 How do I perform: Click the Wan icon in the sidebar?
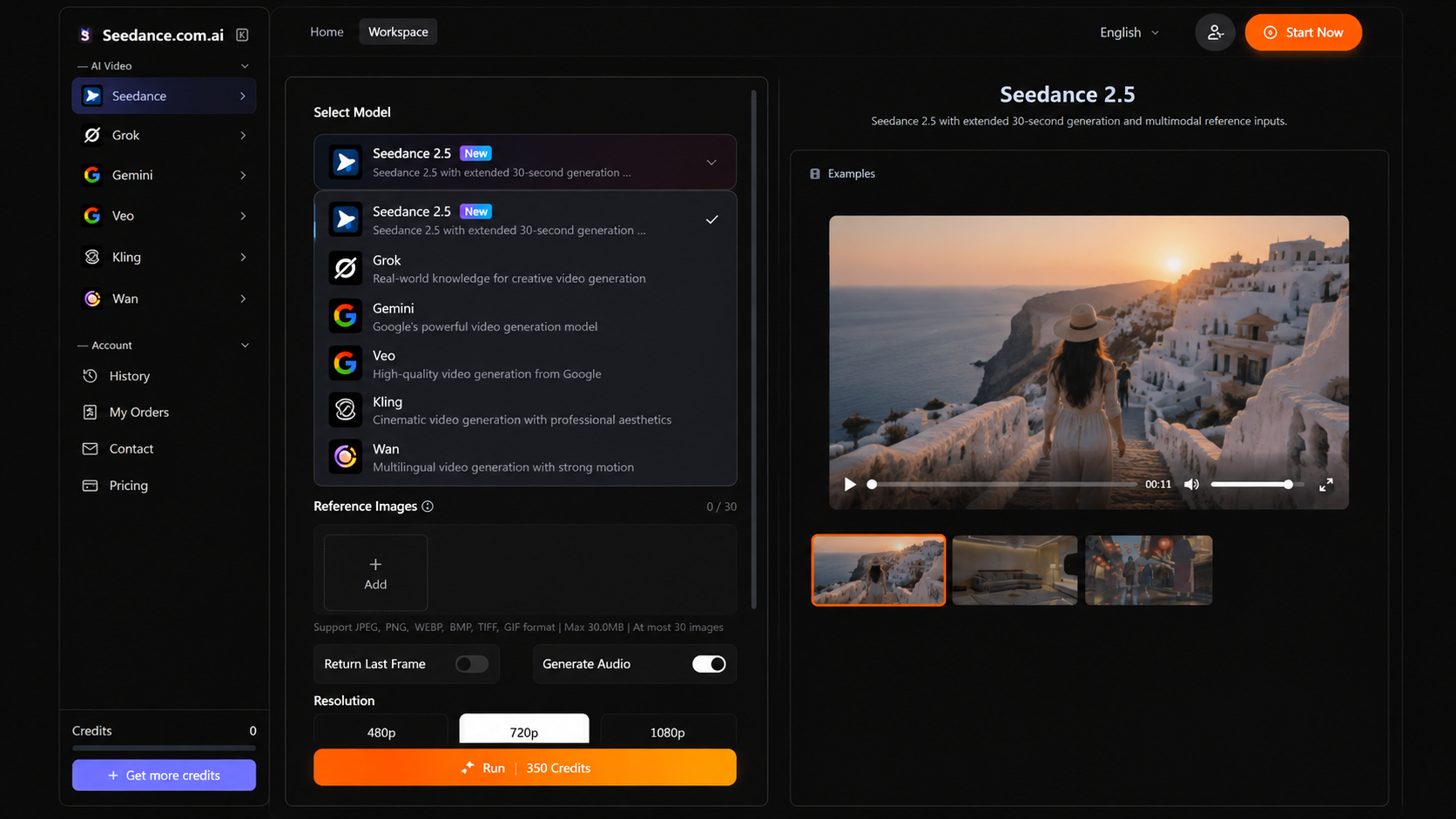click(91, 299)
